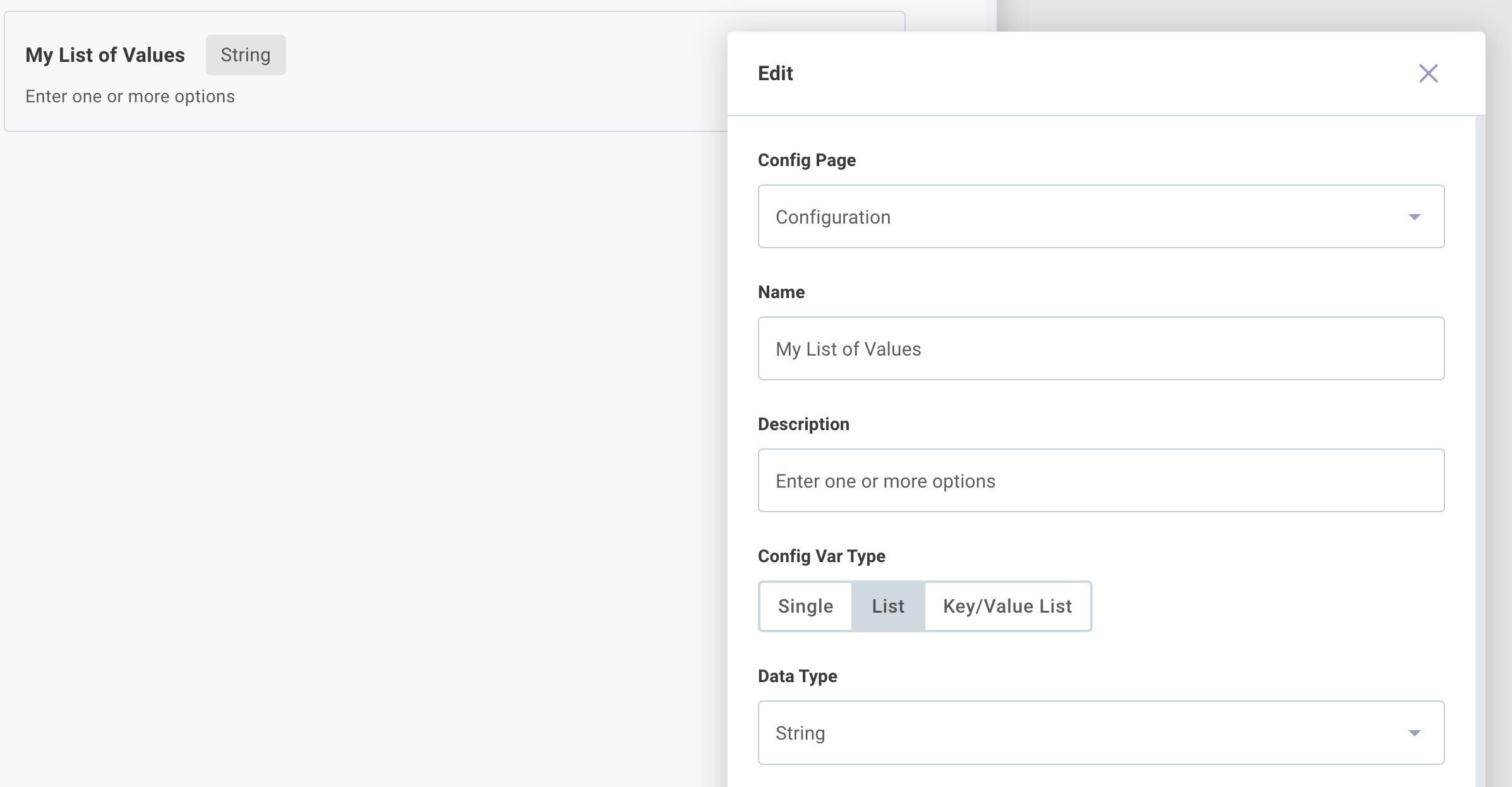Click the String badge next to My List of Values
The width and height of the screenshot is (1512, 787).
(246, 55)
